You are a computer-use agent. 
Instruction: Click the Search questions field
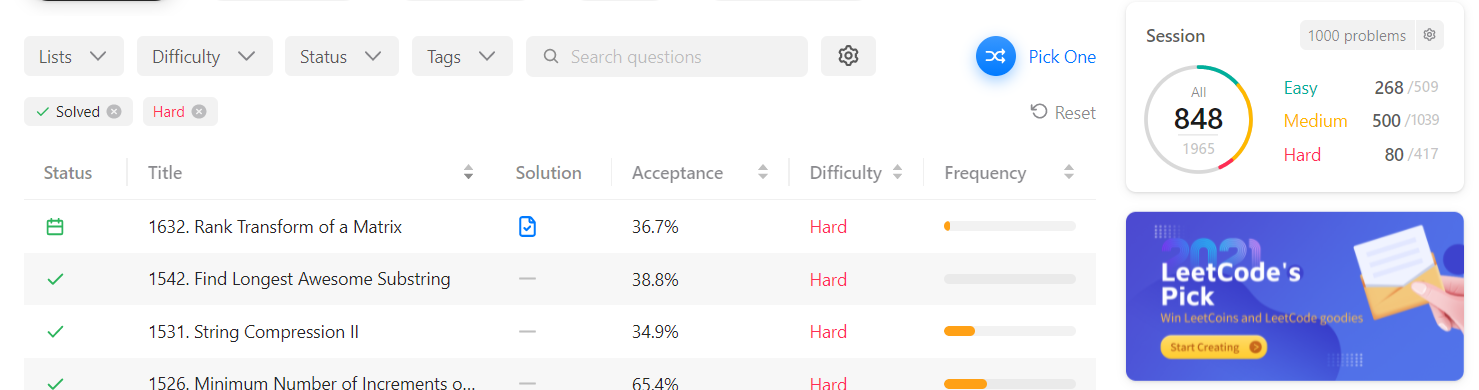click(x=667, y=56)
